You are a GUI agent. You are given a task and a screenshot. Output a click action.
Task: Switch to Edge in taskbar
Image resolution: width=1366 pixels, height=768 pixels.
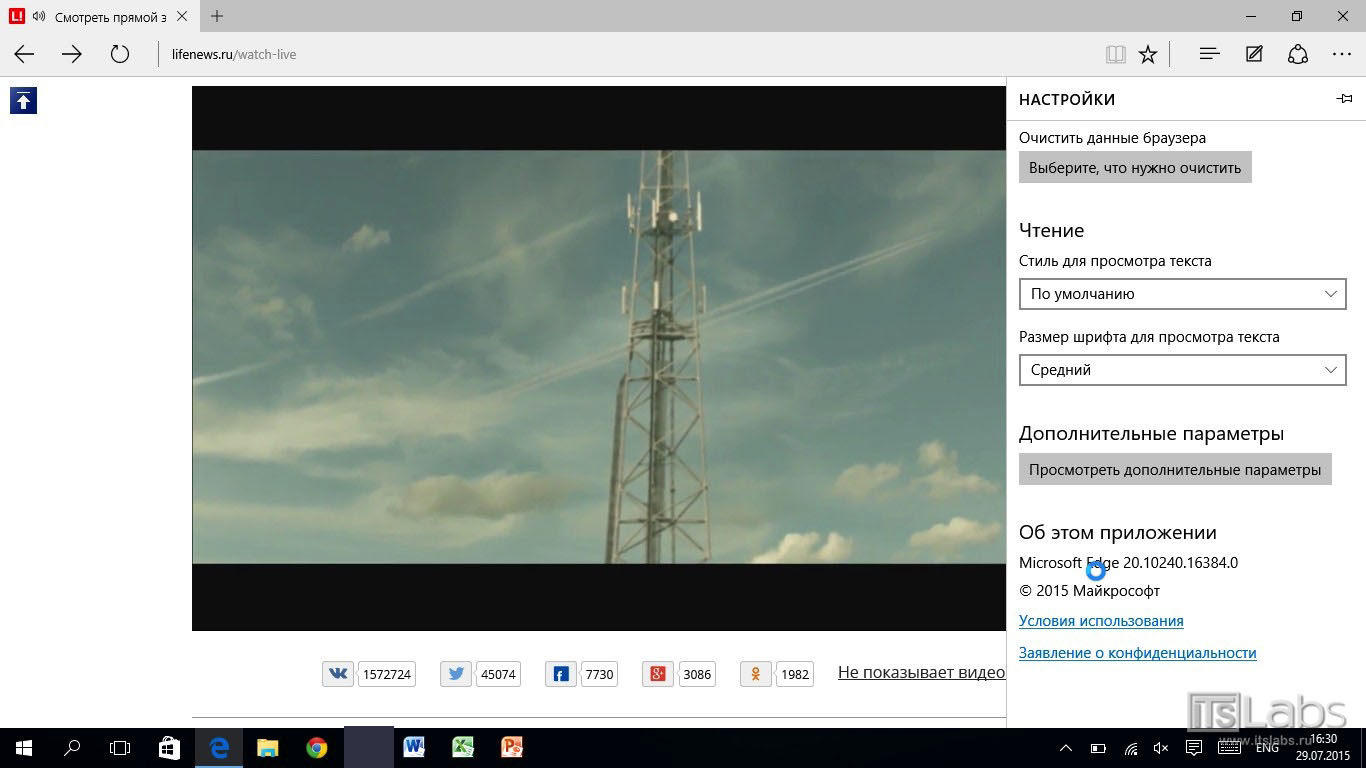219,747
